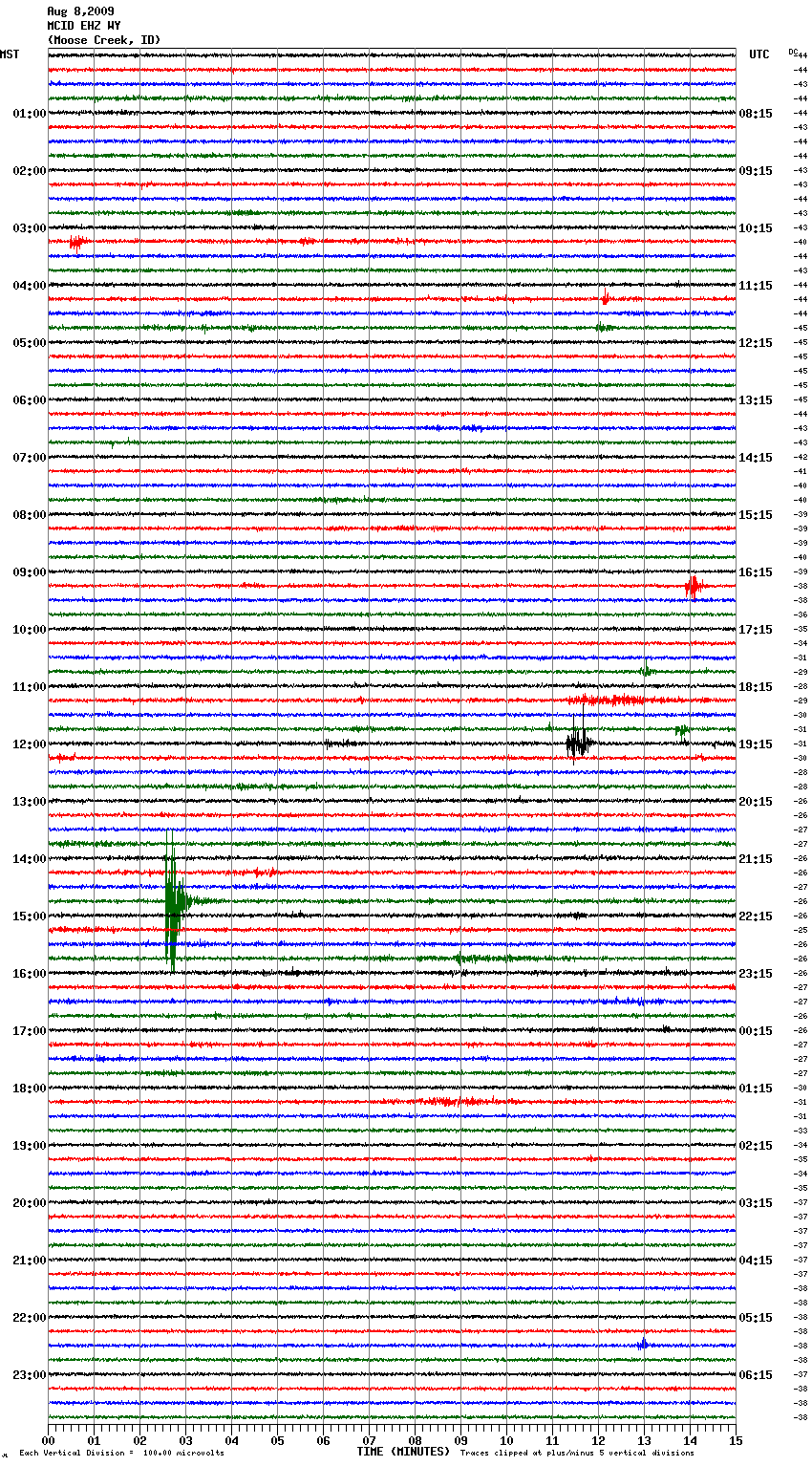Click the small blue event on the 22:30 trace
The image size is (812, 1466).
pos(643,1344)
